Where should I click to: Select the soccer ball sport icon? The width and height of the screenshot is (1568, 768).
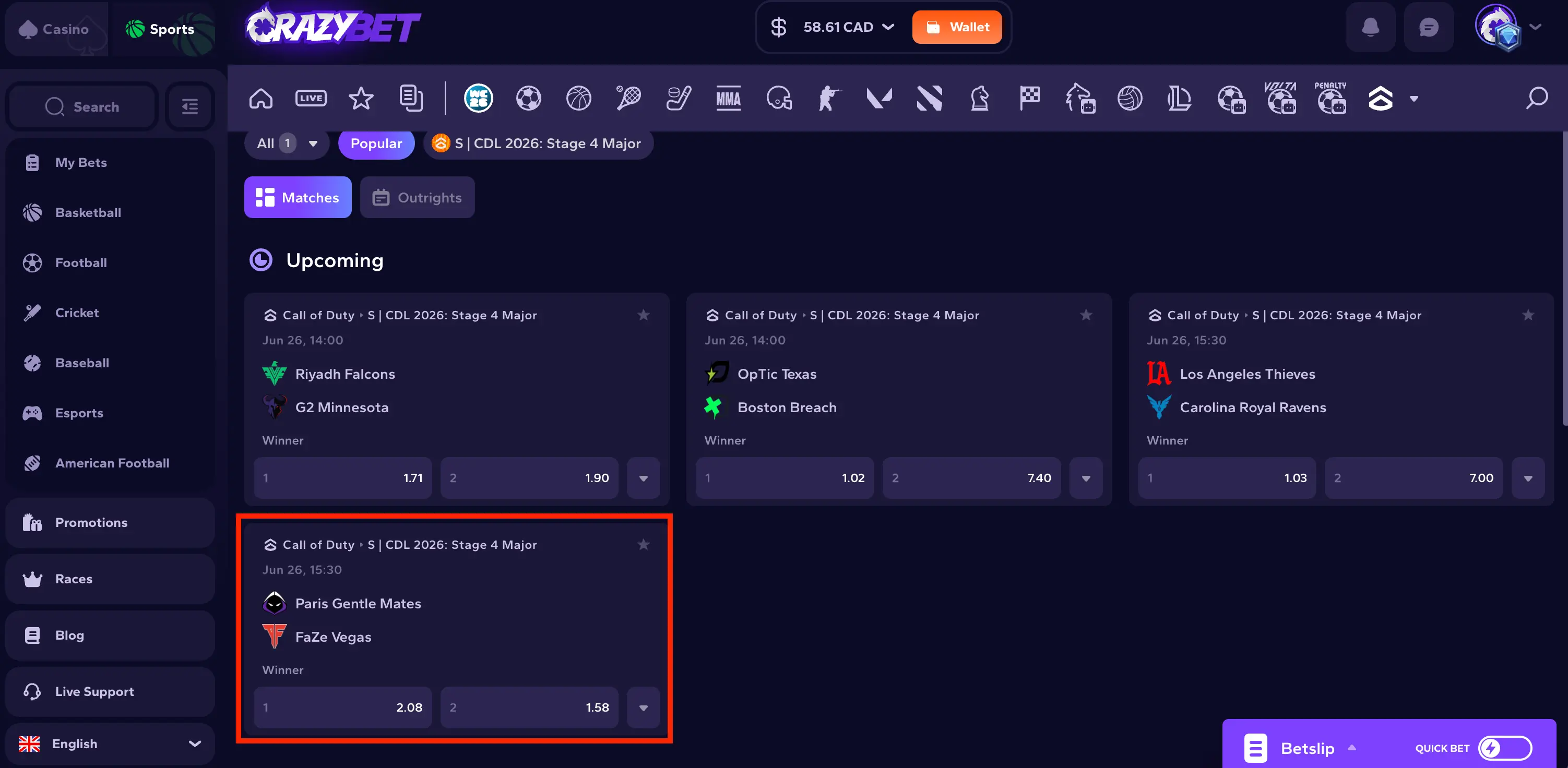[x=528, y=98]
